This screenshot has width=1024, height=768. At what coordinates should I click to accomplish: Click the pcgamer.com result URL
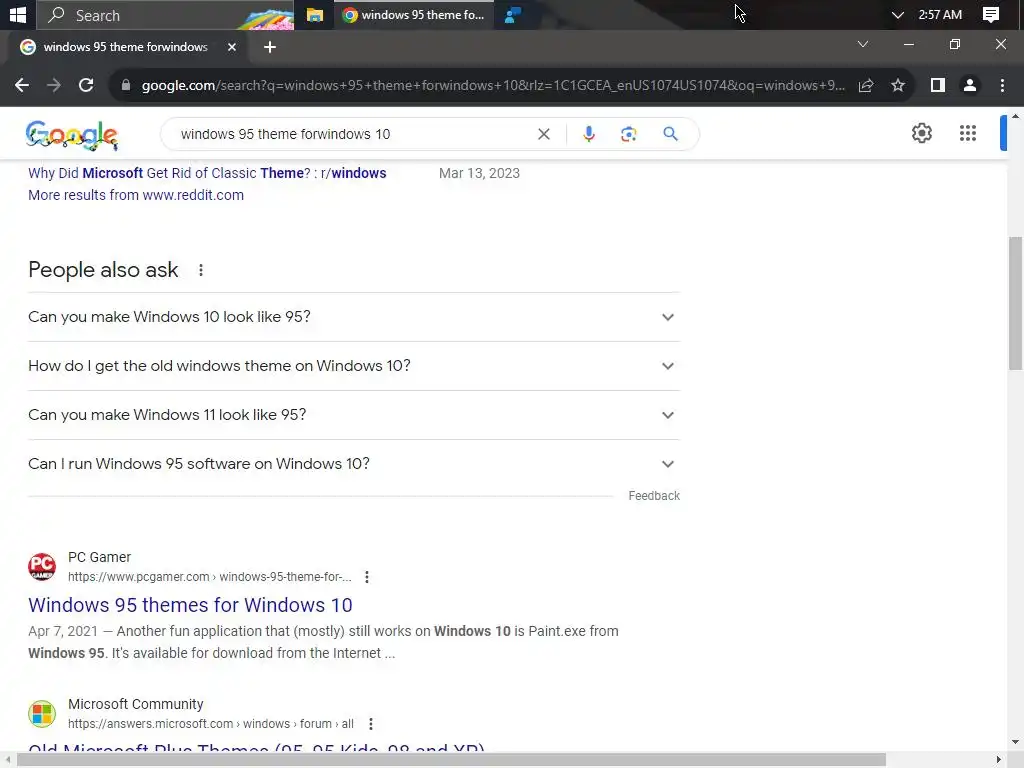210,577
